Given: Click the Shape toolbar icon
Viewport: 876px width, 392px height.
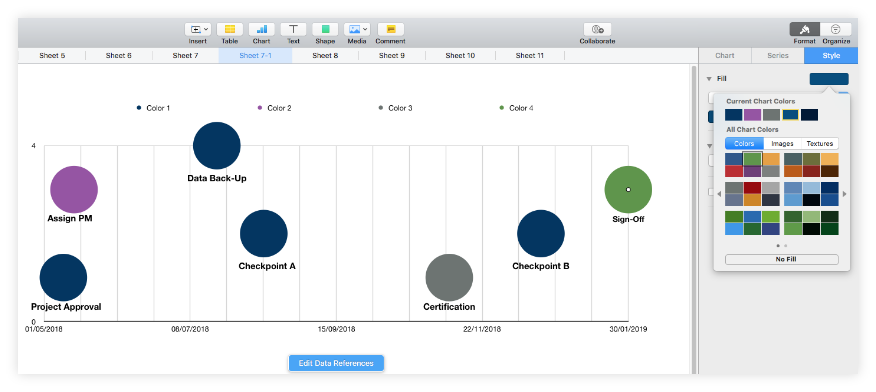Looking at the screenshot, I should tap(325, 30).
